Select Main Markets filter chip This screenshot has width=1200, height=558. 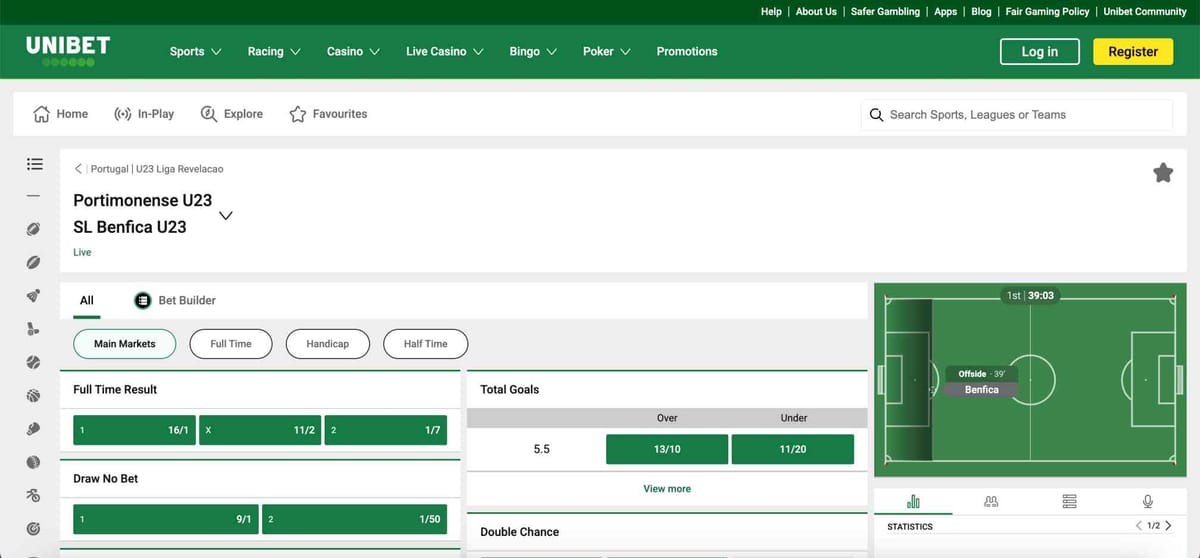point(125,344)
